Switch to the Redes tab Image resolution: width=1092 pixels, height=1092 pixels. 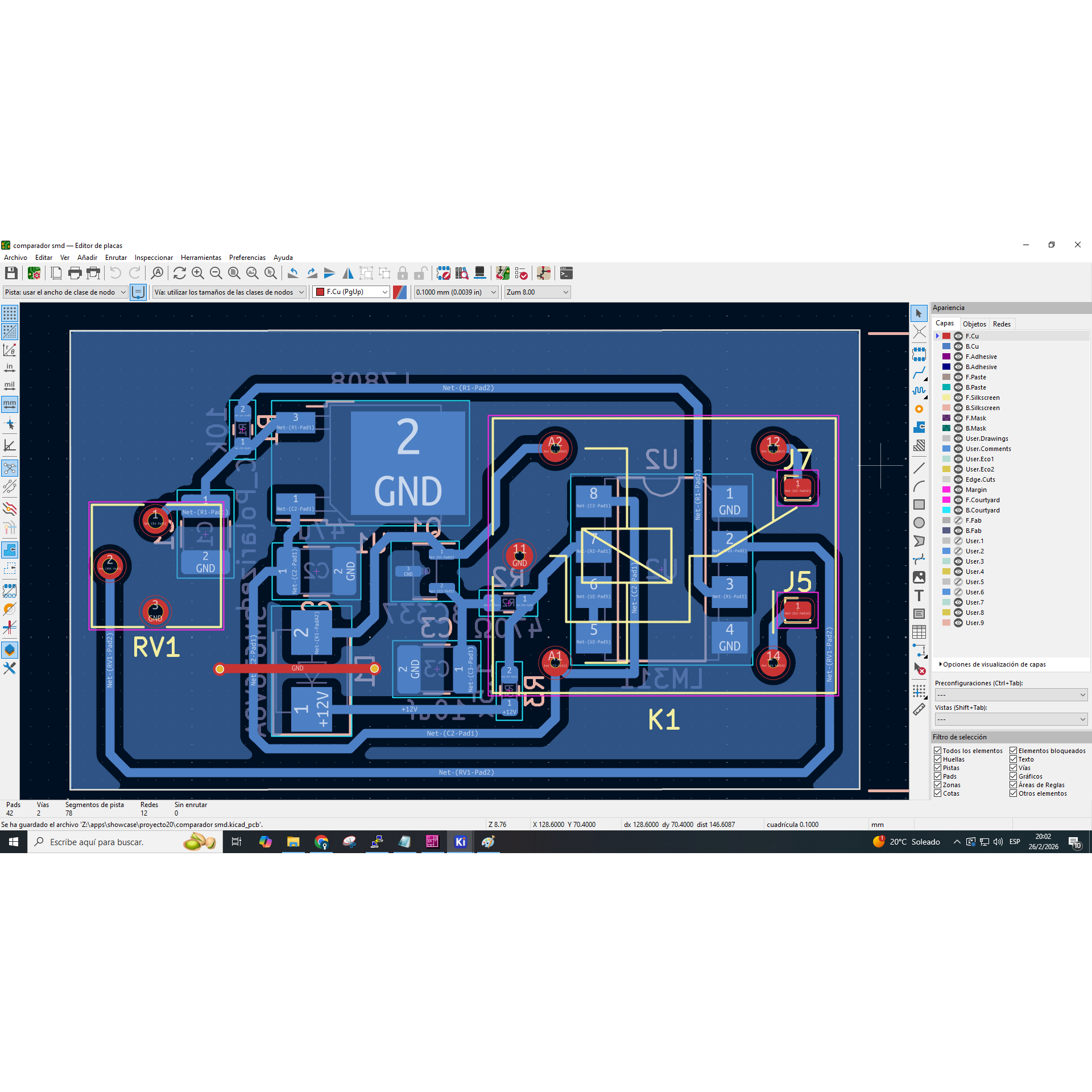pos(1002,324)
